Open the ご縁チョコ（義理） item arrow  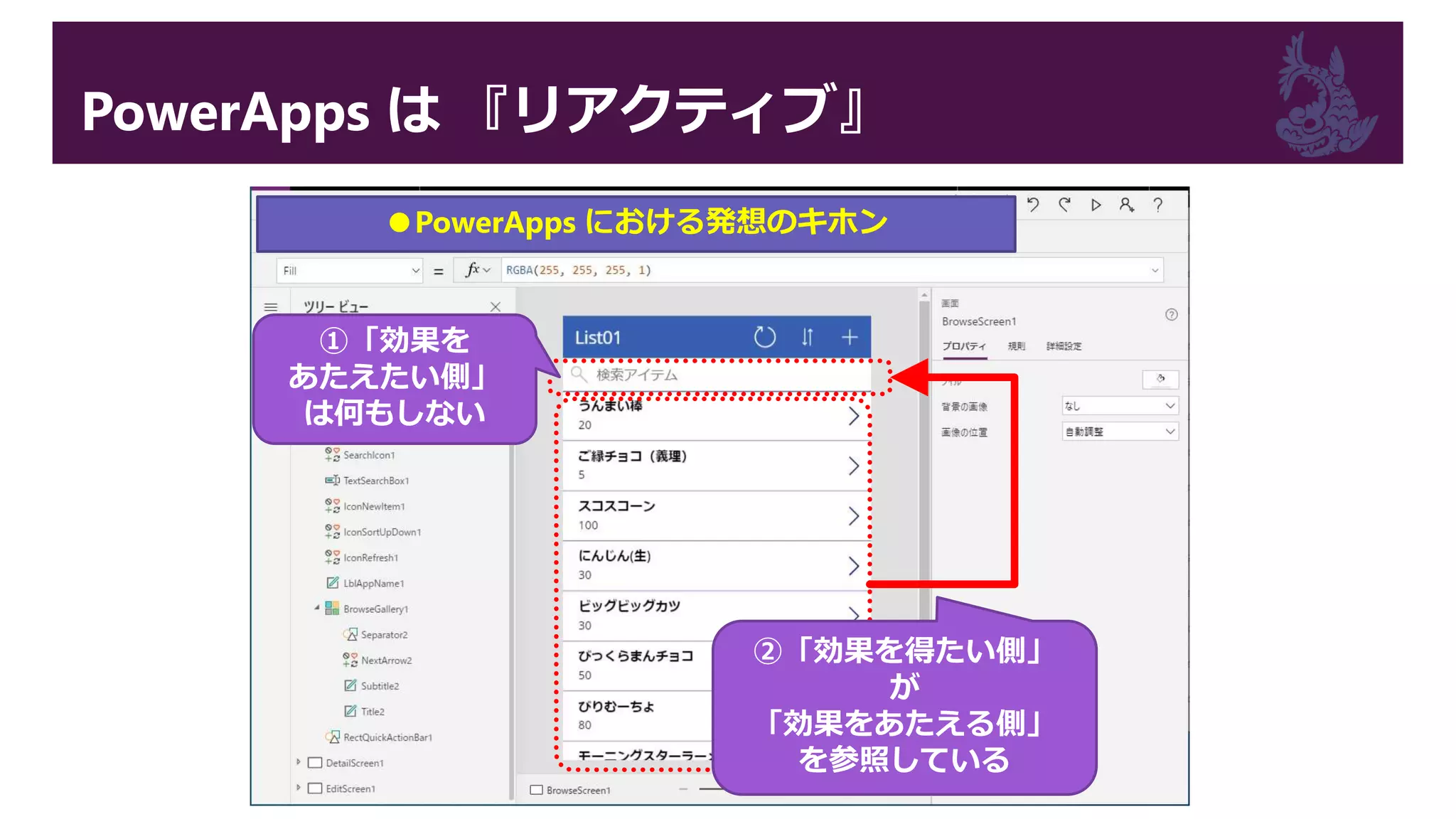pyautogui.click(x=854, y=466)
